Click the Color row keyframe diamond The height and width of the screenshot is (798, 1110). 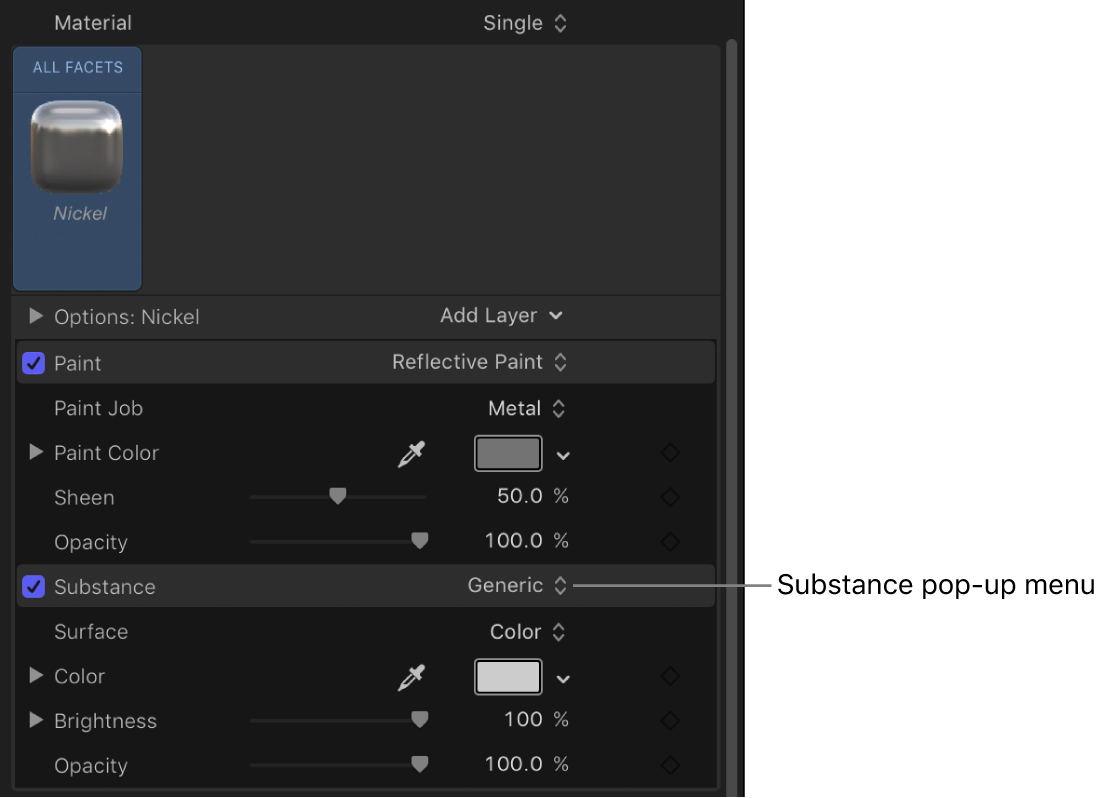[670, 676]
